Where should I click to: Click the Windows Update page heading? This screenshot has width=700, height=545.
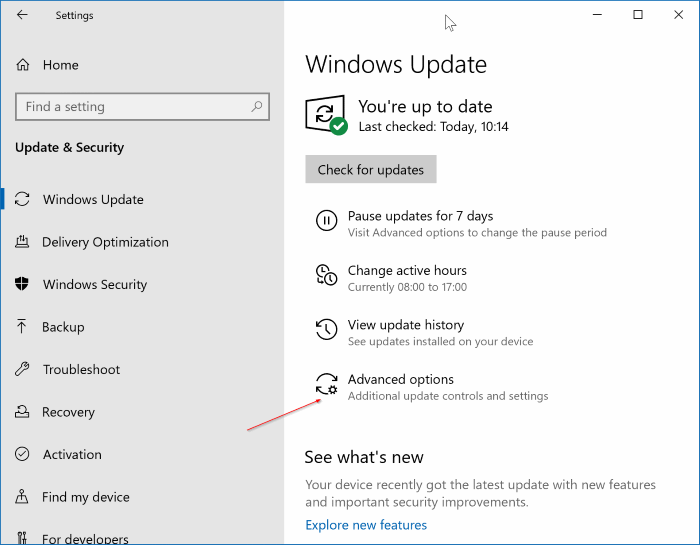point(396,65)
